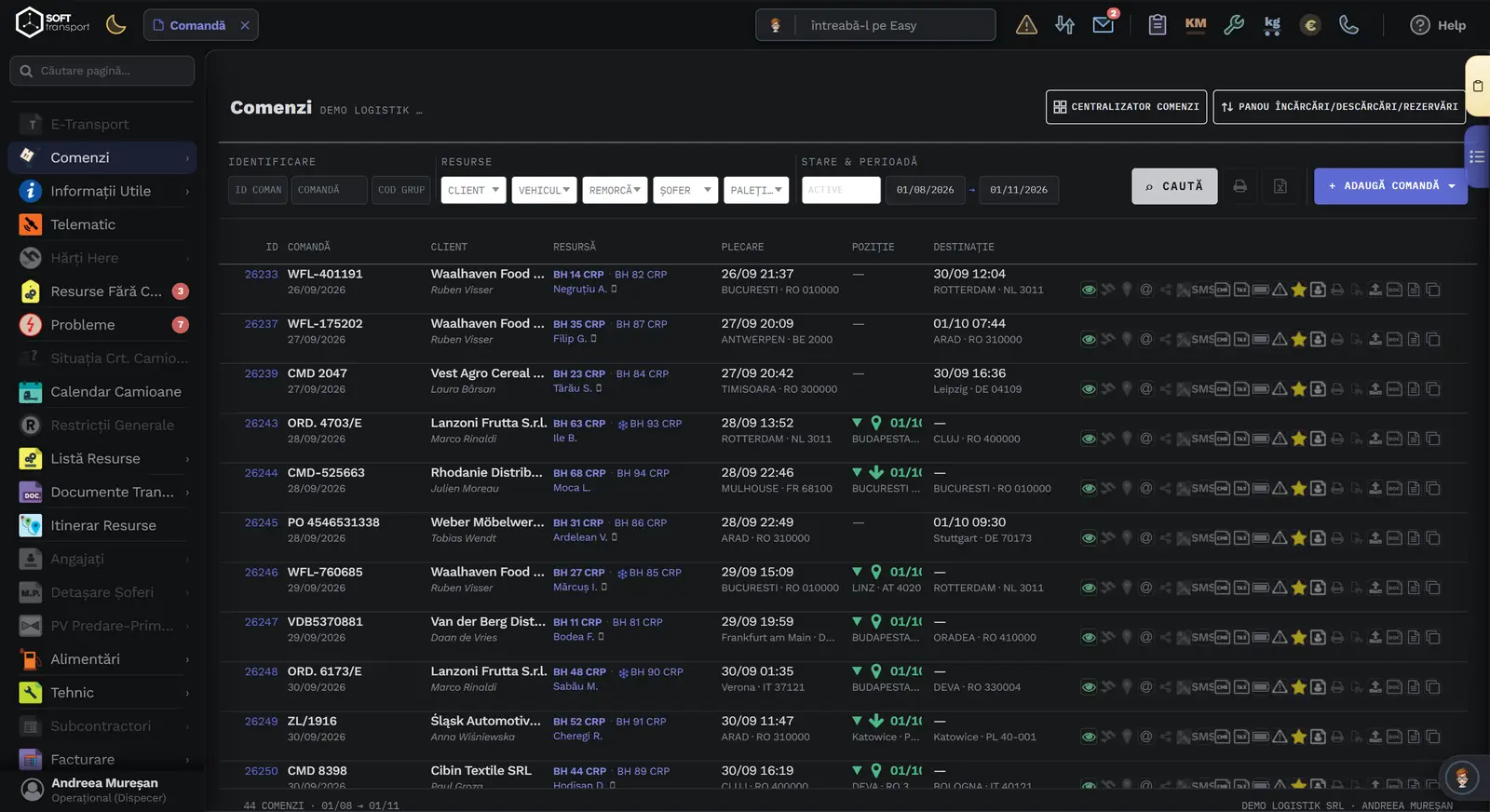Click the SMS icon for order 26237

[x=1202, y=340]
